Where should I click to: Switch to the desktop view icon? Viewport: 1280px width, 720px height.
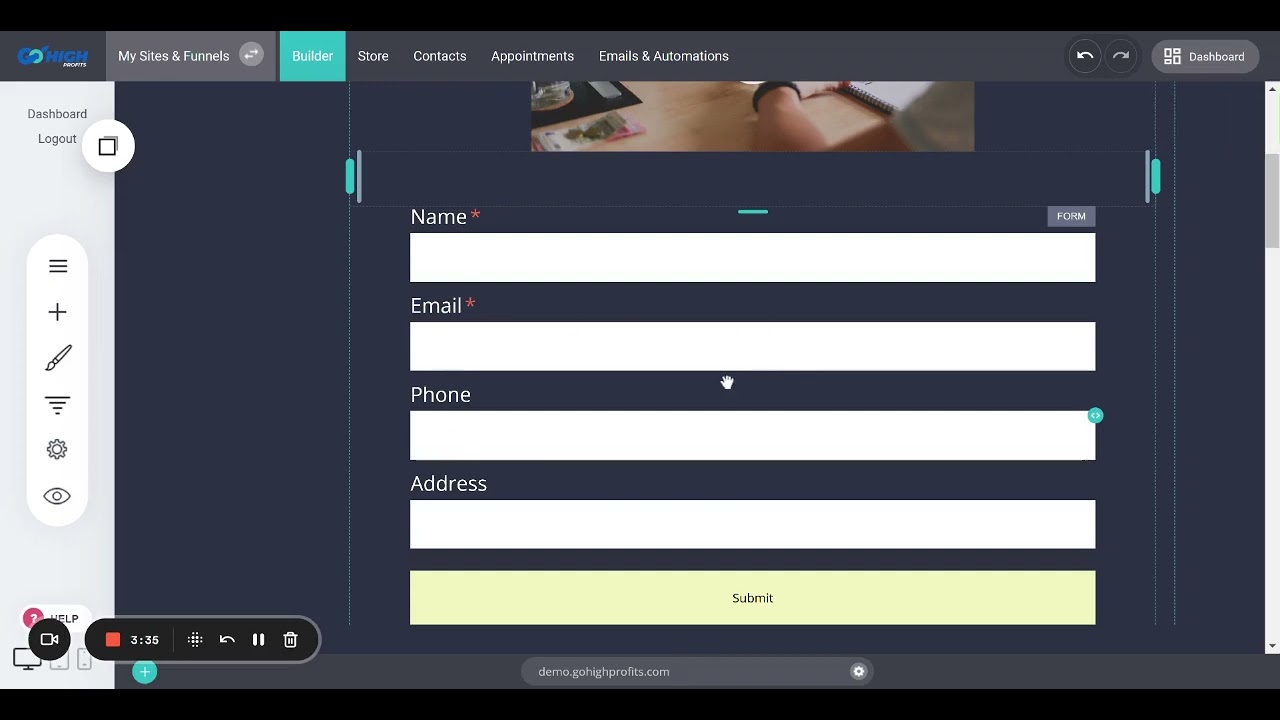click(x=27, y=659)
